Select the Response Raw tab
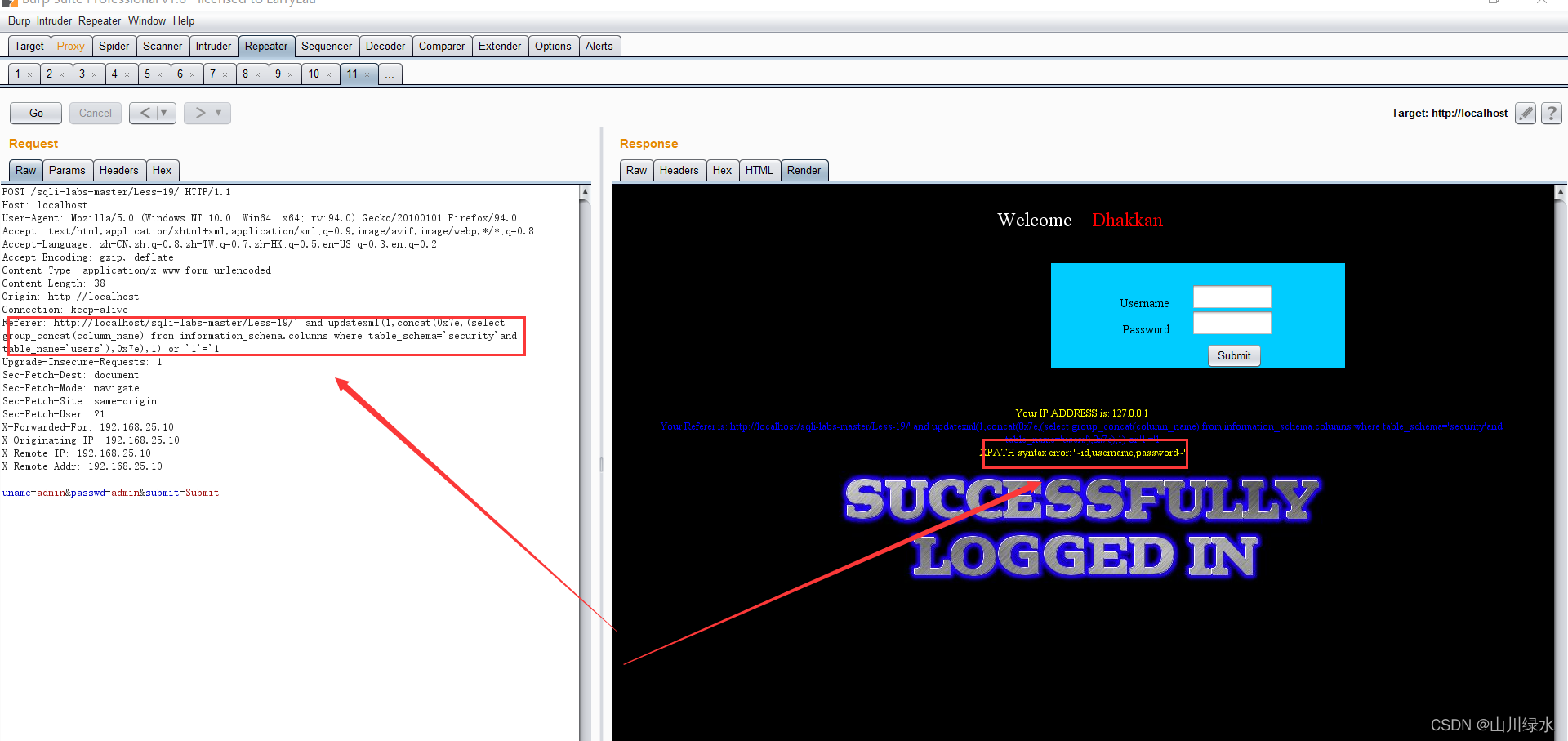The image size is (1568, 741). [637, 170]
